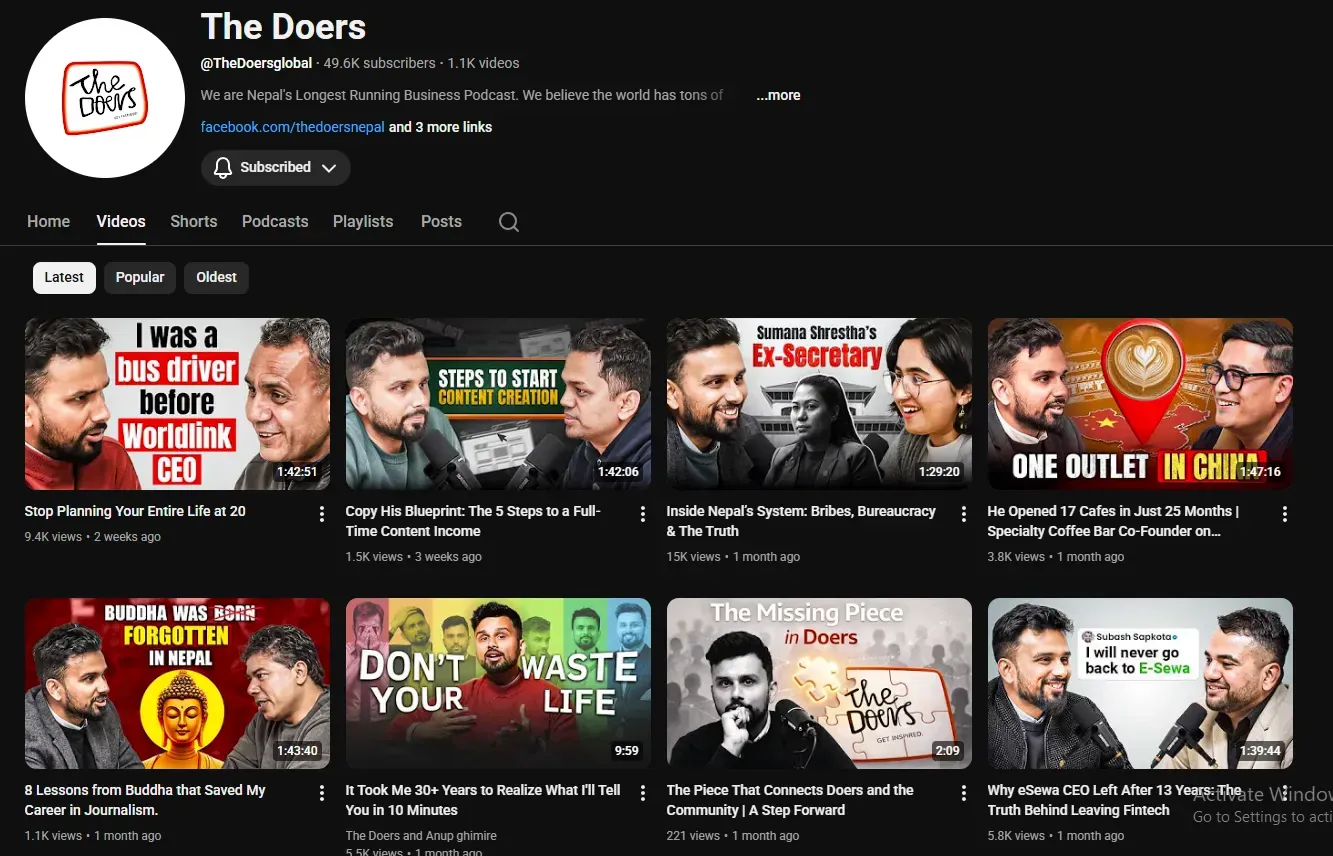Open 'It Took Me 30+ Years' video title
The width and height of the screenshot is (1333, 856).
click(x=483, y=800)
